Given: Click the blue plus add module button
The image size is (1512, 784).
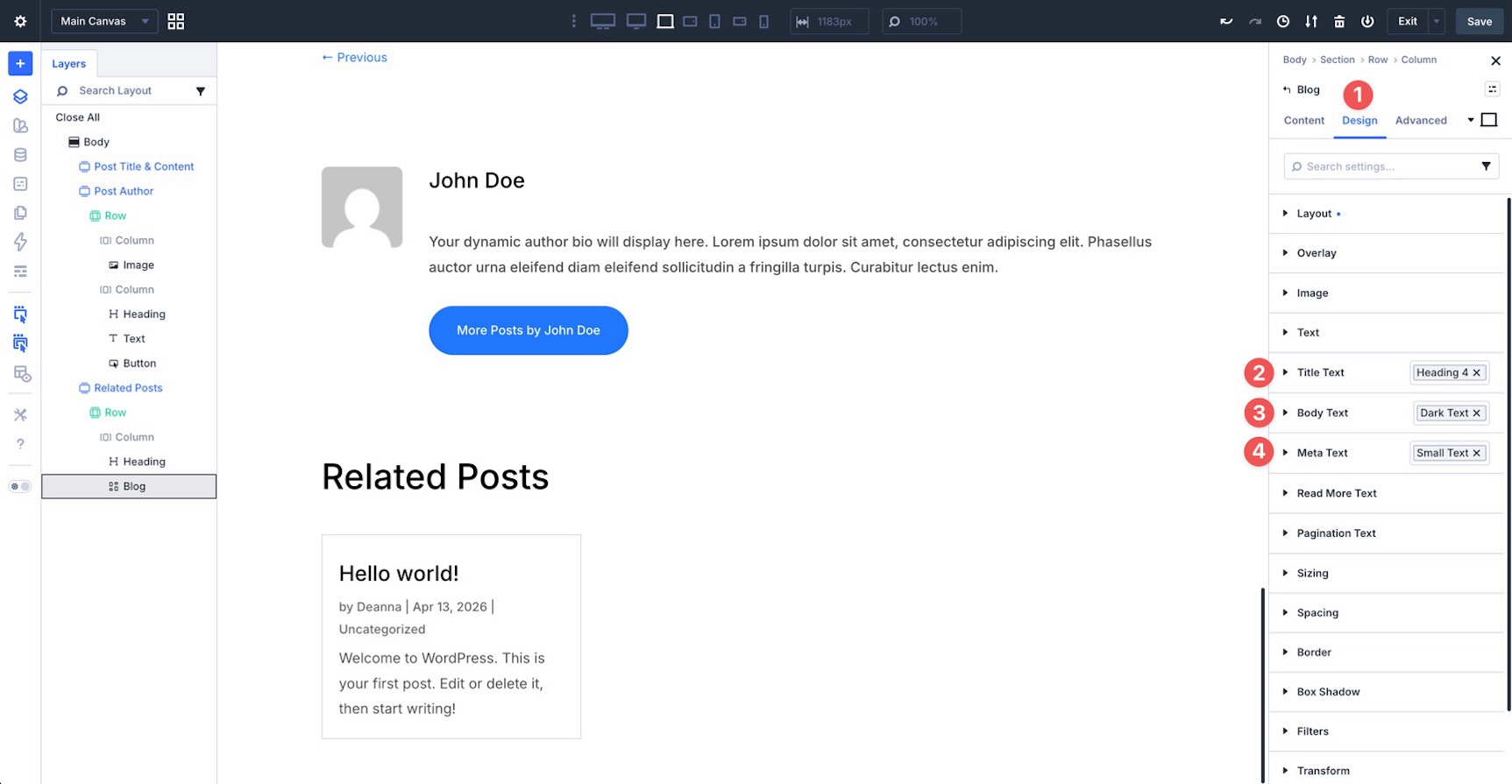Looking at the screenshot, I should click(x=20, y=63).
